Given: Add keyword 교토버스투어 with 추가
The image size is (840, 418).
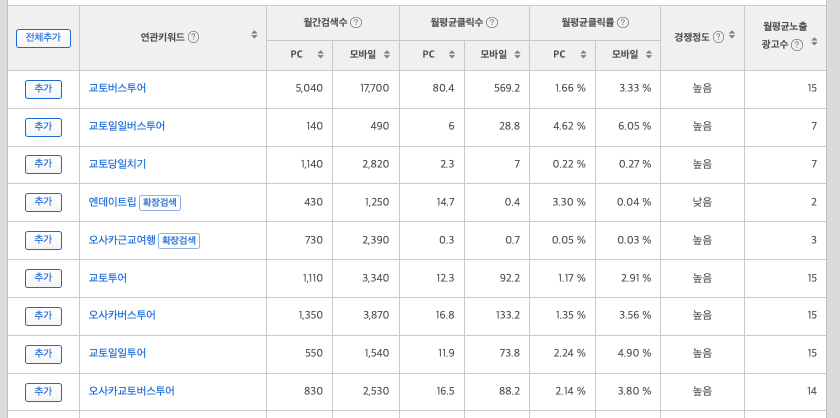Looking at the screenshot, I should point(43,89).
